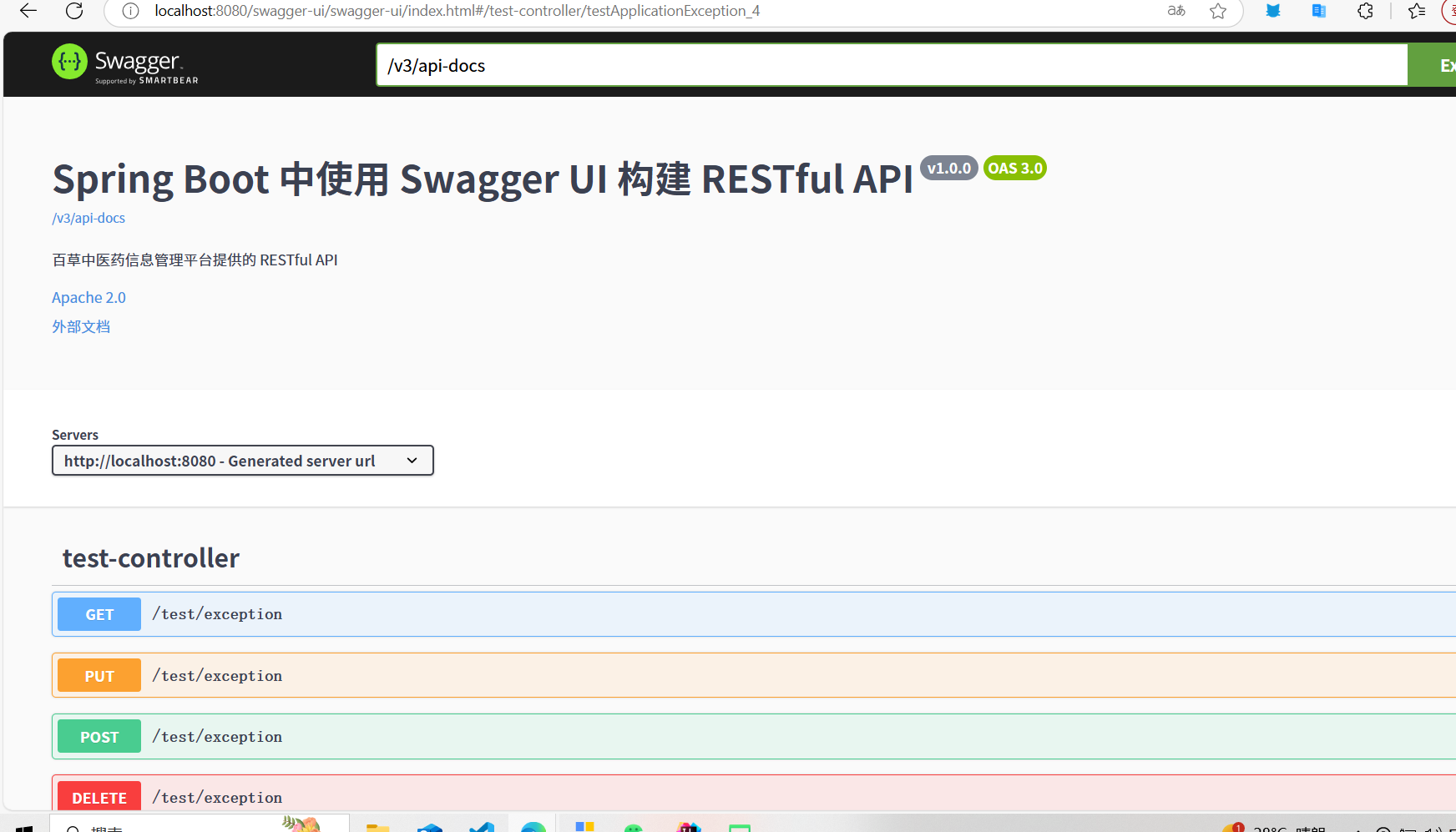This screenshot has height=832, width=1456.
Task: Click the green Explore button
Action: [x=1432, y=65]
